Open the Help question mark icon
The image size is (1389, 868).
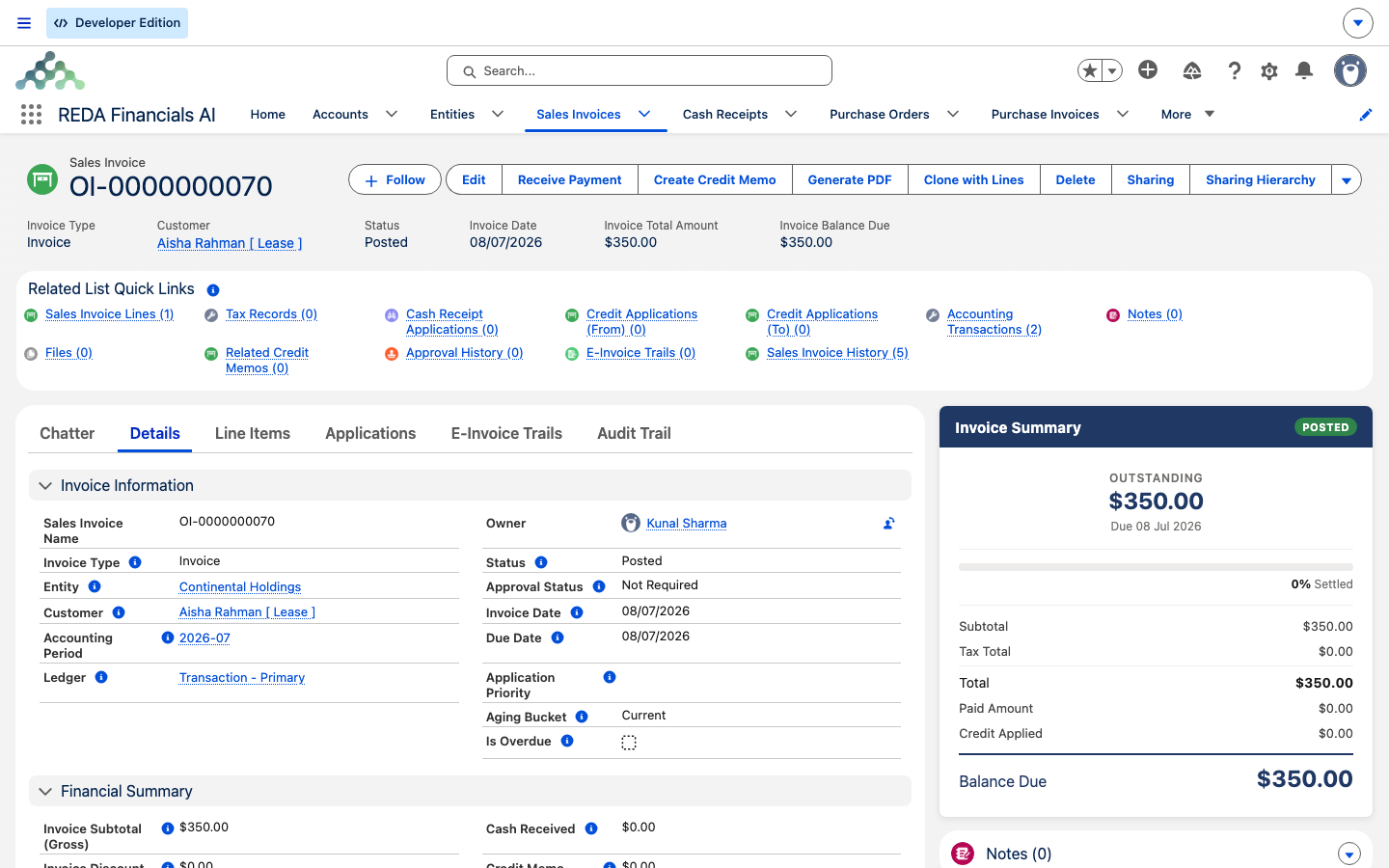(x=1234, y=70)
